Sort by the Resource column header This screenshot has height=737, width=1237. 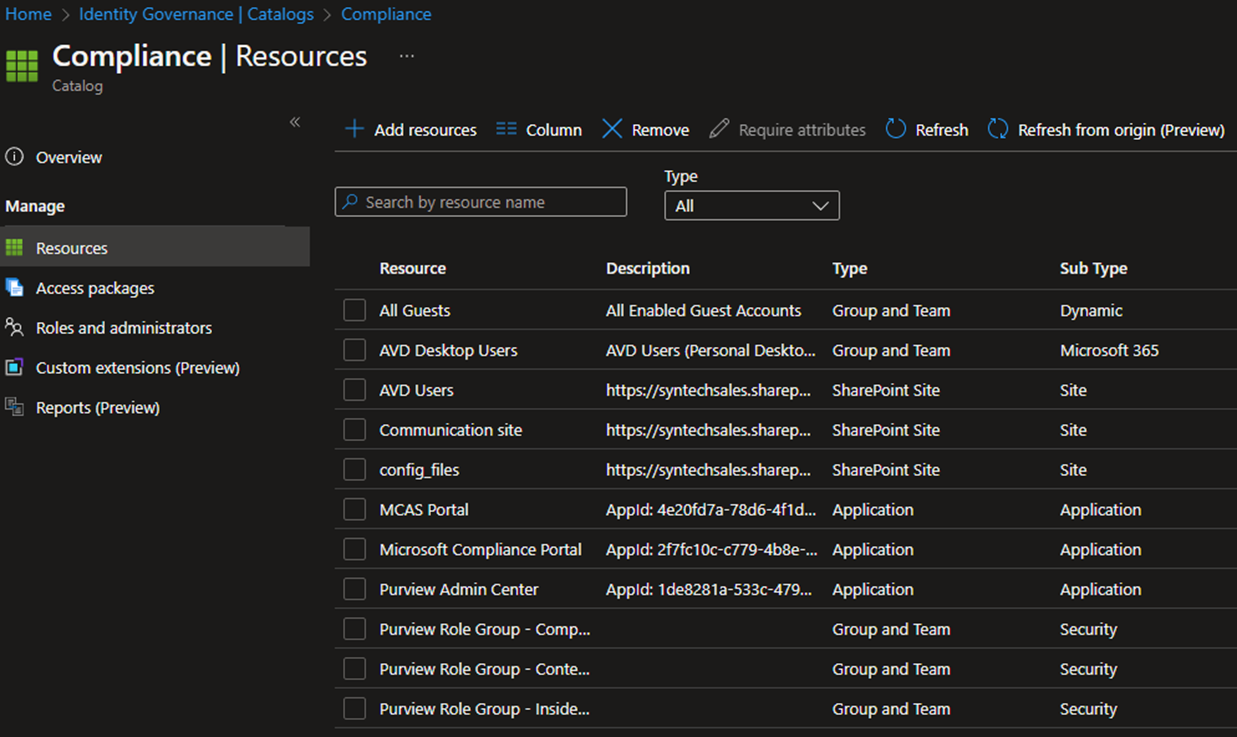click(x=412, y=268)
